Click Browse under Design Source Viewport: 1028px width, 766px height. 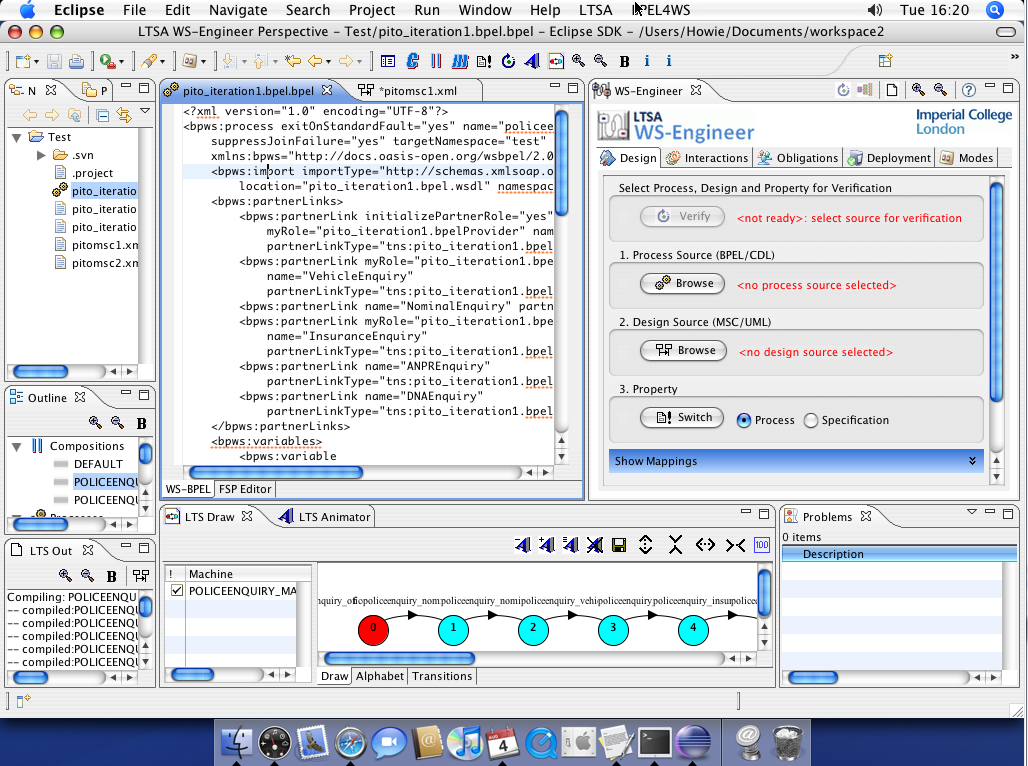[x=683, y=350]
